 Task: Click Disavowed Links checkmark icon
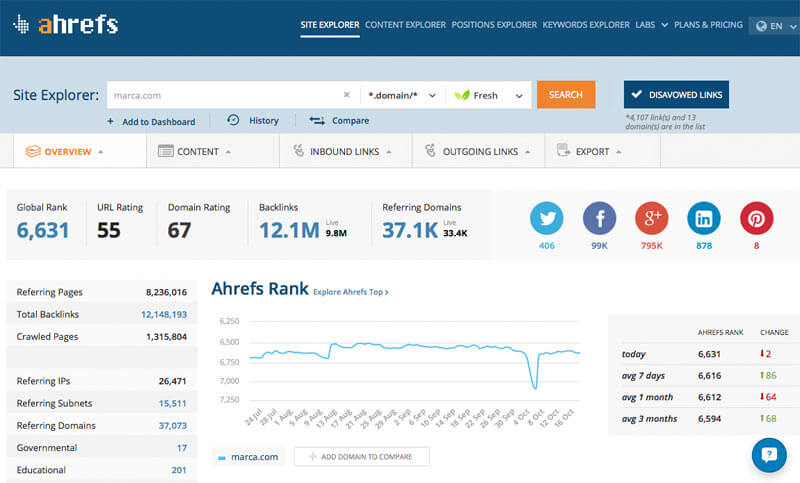tap(636, 94)
